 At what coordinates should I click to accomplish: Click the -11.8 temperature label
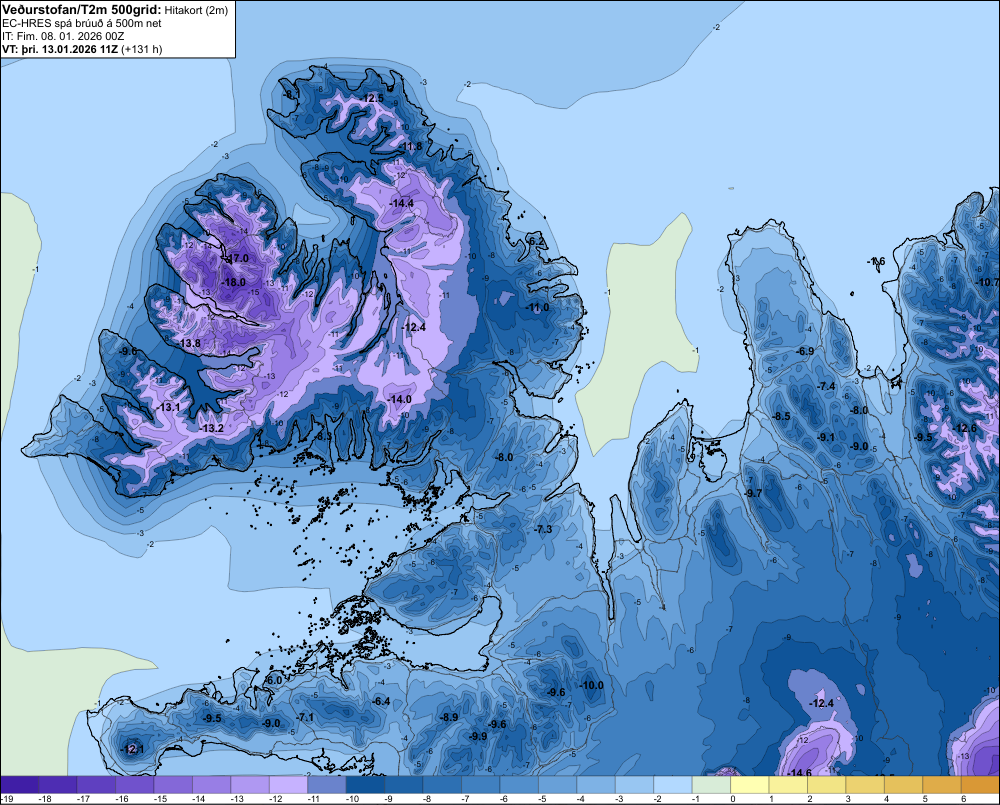[411, 147]
